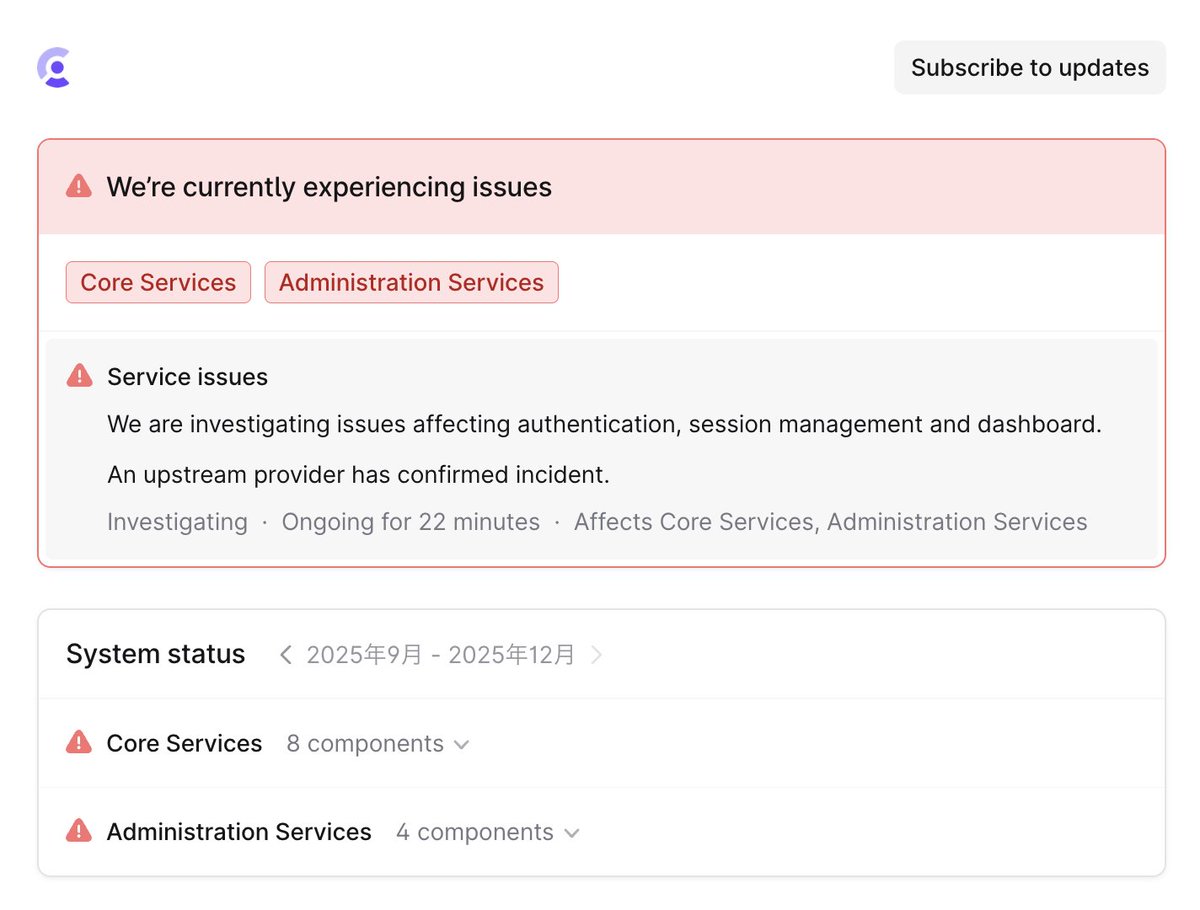
Task: Click warning icon beside Administration Services row
Action: tap(79, 830)
